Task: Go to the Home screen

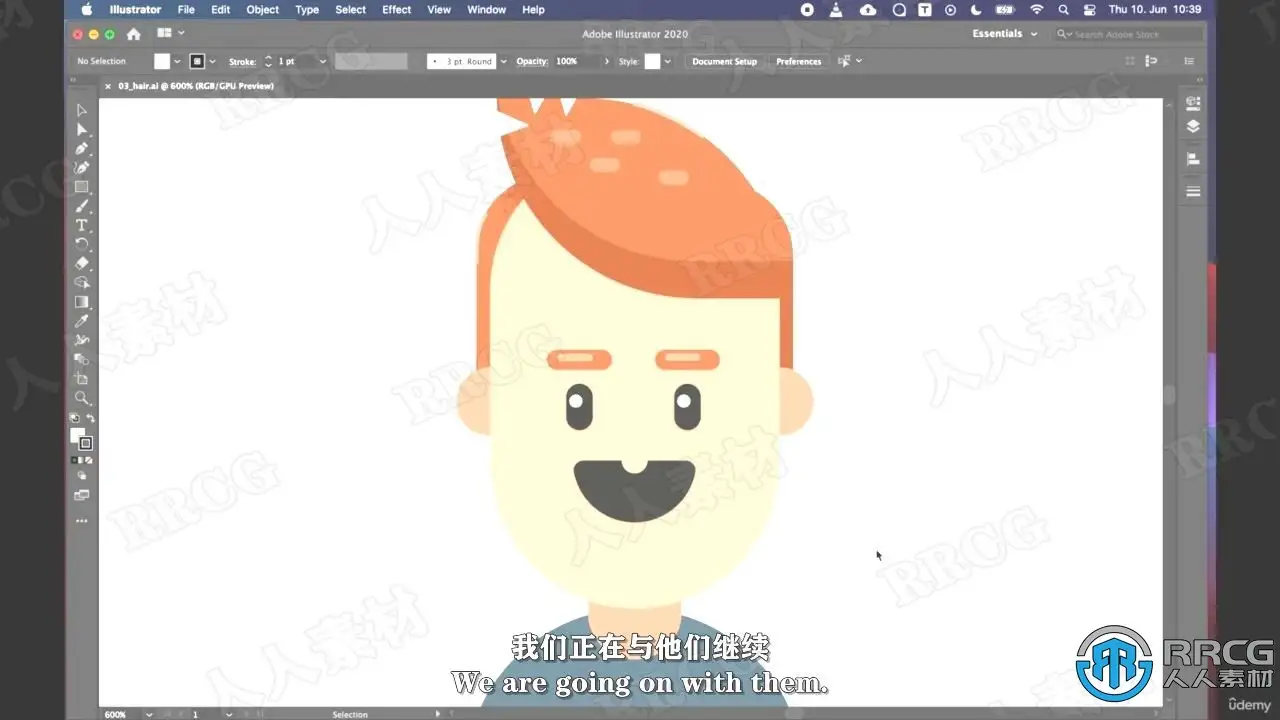Action: pyautogui.click(x=133, y=34)
